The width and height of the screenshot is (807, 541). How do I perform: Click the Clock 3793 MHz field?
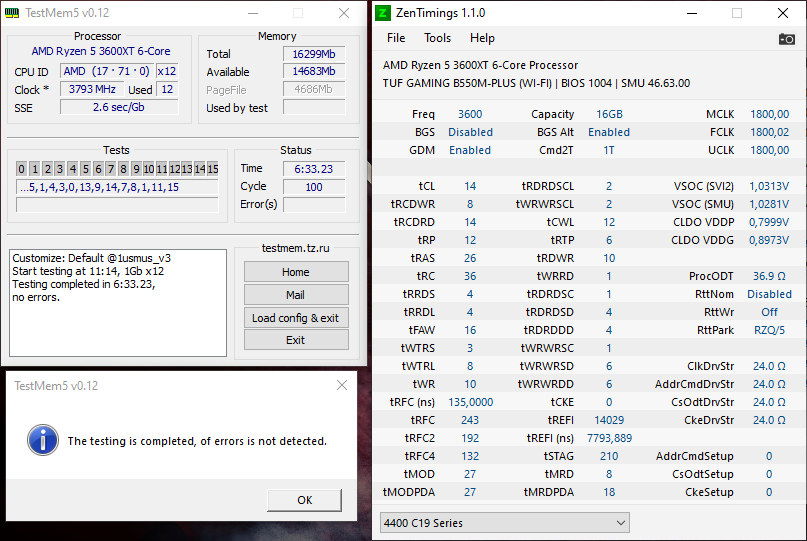pyautogui.click(x=92, y=89)
